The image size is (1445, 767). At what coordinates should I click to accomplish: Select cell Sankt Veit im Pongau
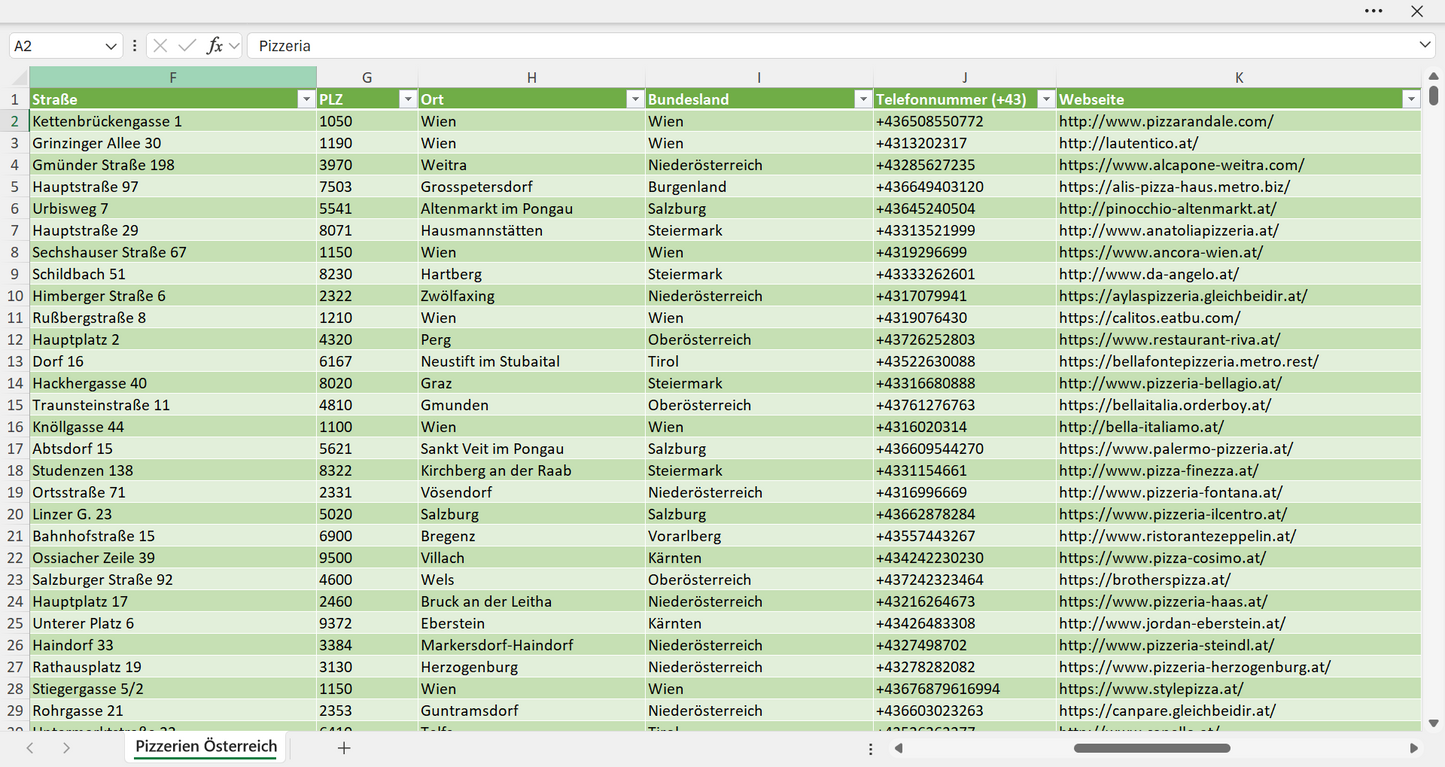pyautogui.click(x=531, y=449)
